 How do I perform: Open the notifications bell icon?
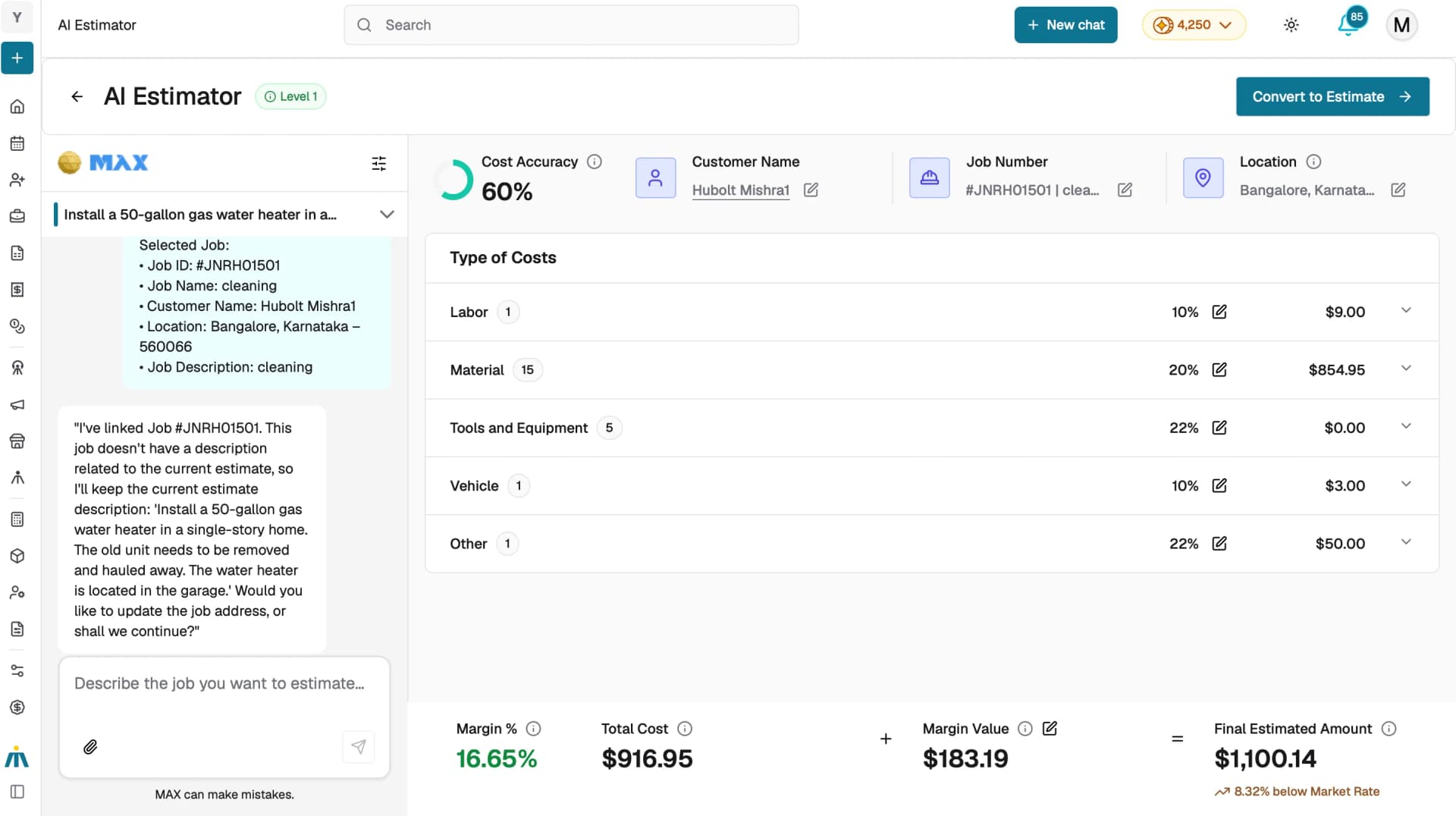(1348, 25)
